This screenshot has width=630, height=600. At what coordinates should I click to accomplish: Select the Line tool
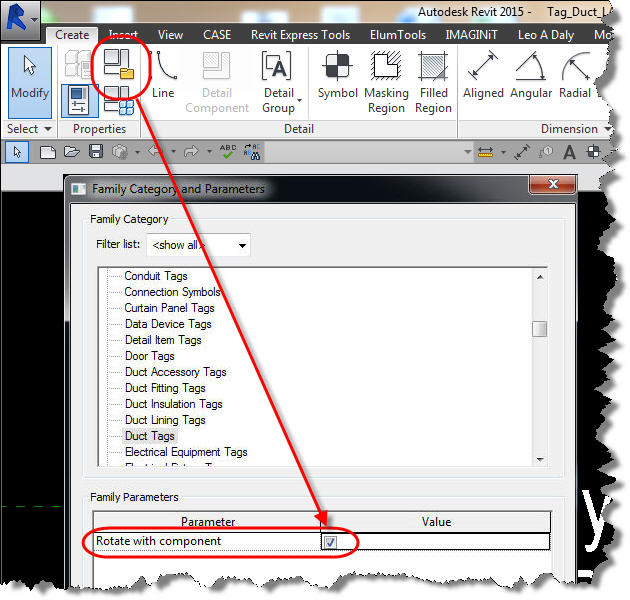[x=163, y=75]
